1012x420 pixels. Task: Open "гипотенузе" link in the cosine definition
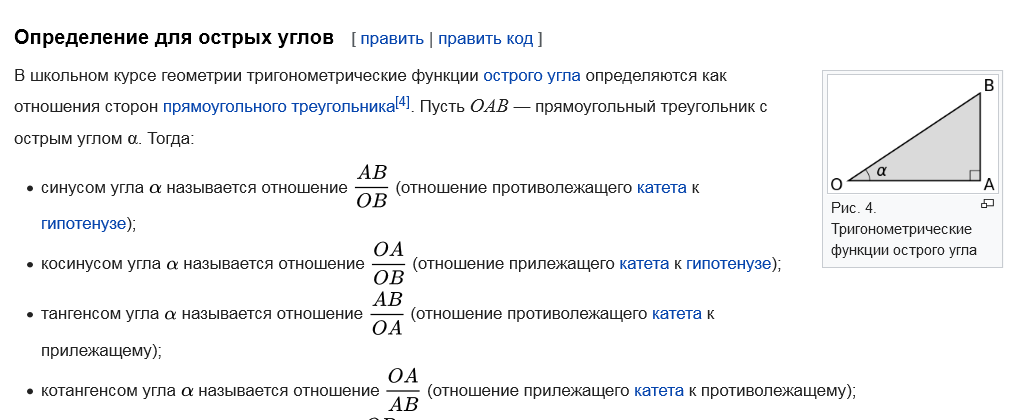pos(729,264)
